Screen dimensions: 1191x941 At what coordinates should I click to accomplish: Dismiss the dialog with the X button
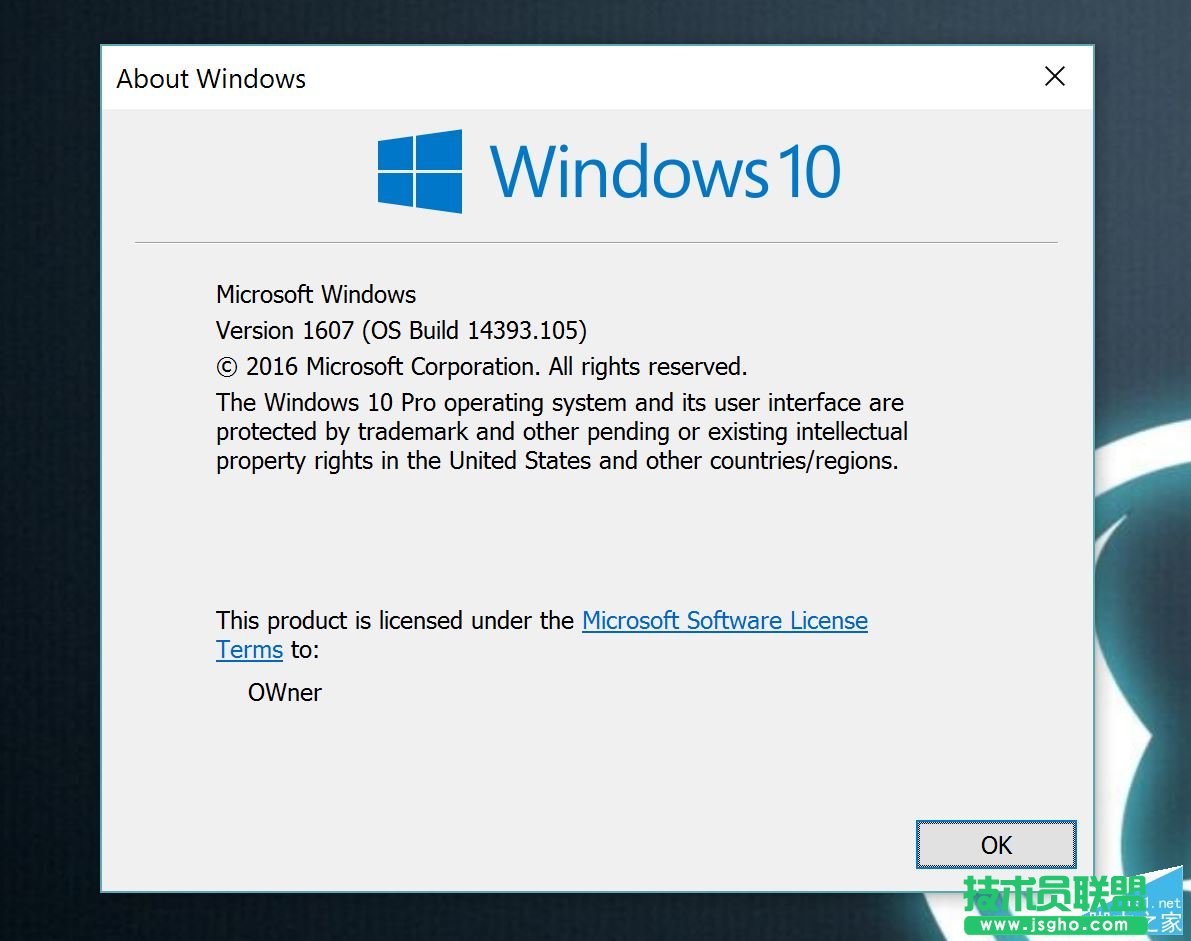click(x=1054, y=76)
